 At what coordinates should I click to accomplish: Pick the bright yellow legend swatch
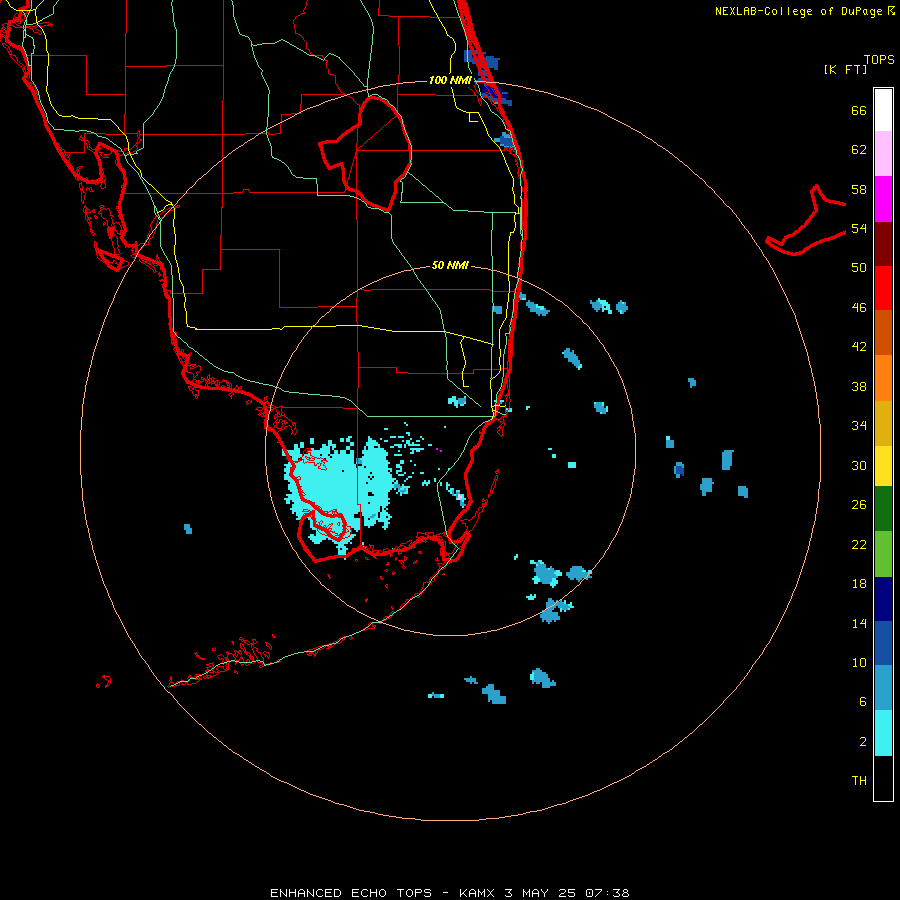point(883,466)
